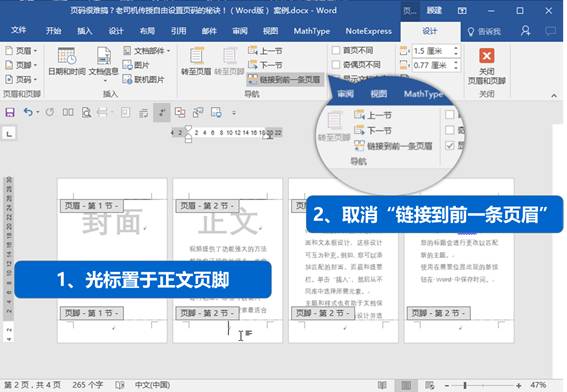Image resolution: width=567 pixels, height=392 pixels.
Task: Click the red overlapping squares toolbar icon
Action: [x=180, y=112]
